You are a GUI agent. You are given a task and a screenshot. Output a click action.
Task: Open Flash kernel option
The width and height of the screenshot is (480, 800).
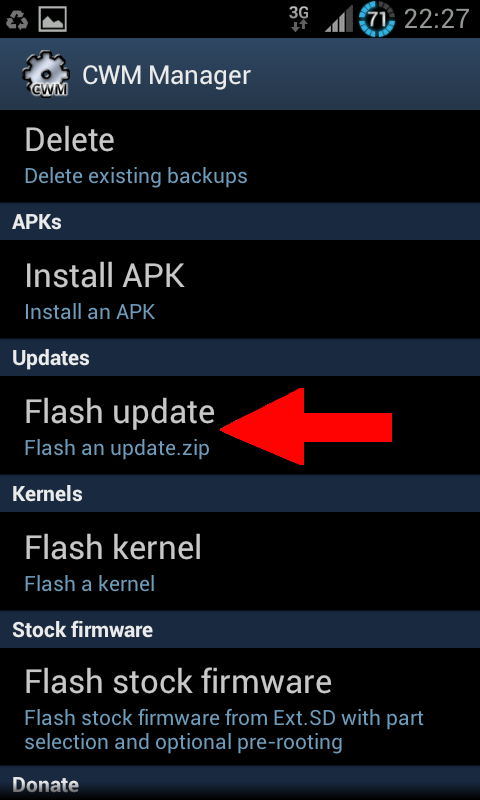240,561
